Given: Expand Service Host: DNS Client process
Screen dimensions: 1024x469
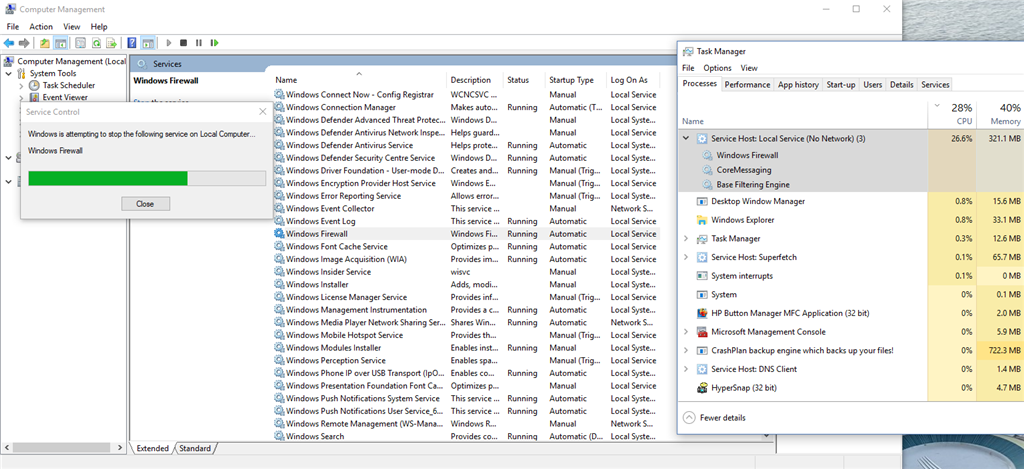Looking at the screenshot, I should 686,369.
